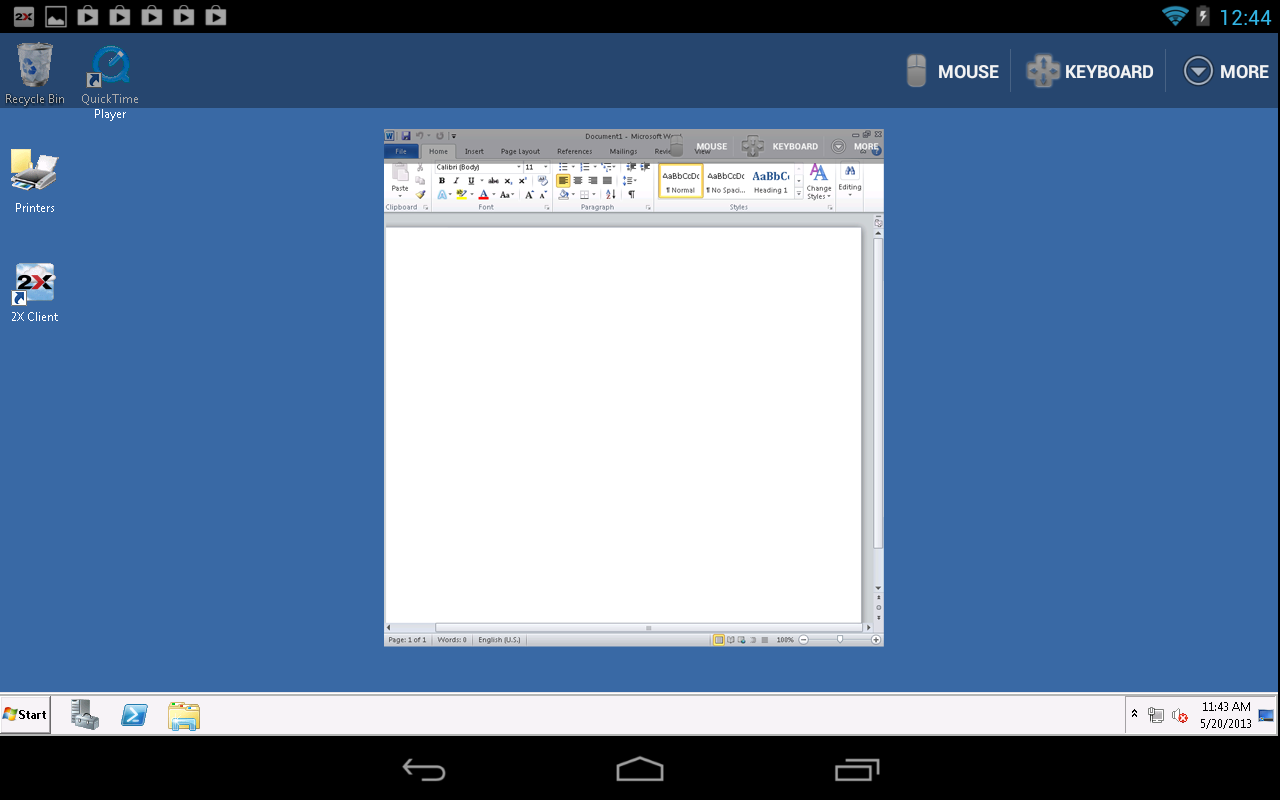Viewport: 1280px width, 800px height.
Task: Toggle Show/Hide paragraph marks
Action: pos(631,194)
